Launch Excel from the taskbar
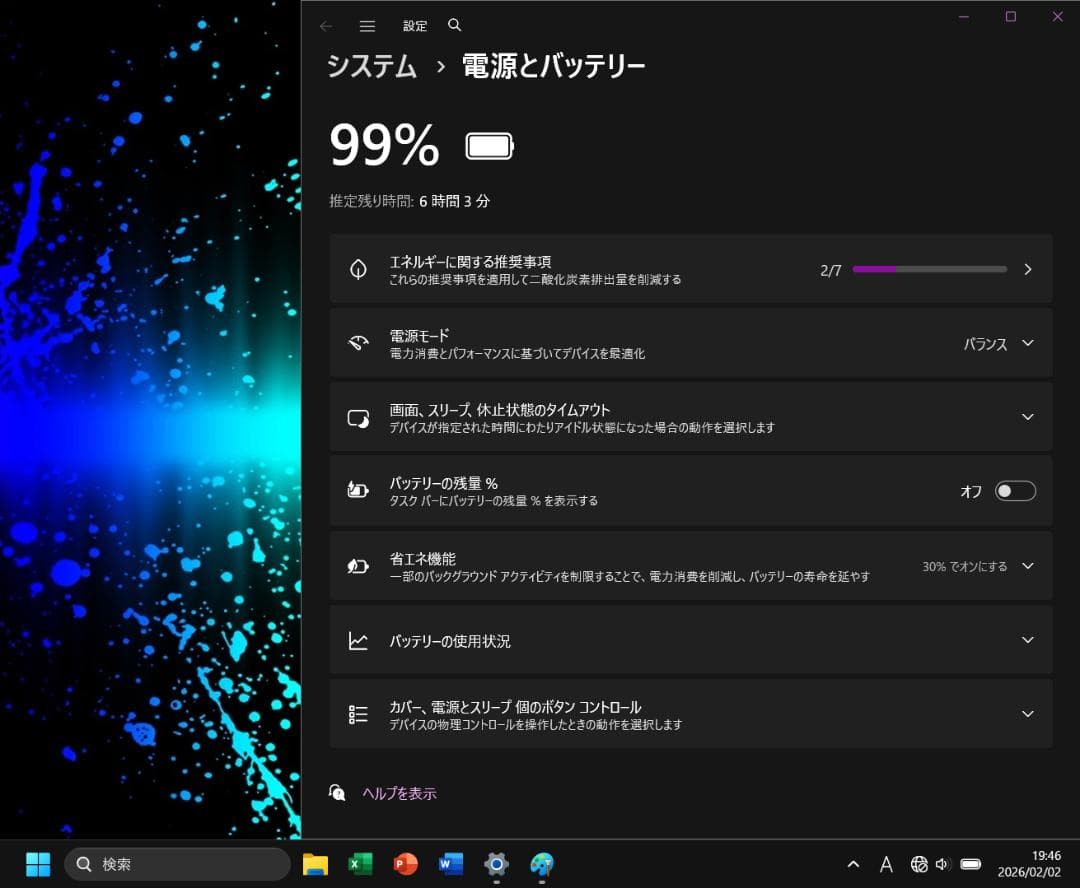Screen dimensions: 1080x888 tap(360, 863)
